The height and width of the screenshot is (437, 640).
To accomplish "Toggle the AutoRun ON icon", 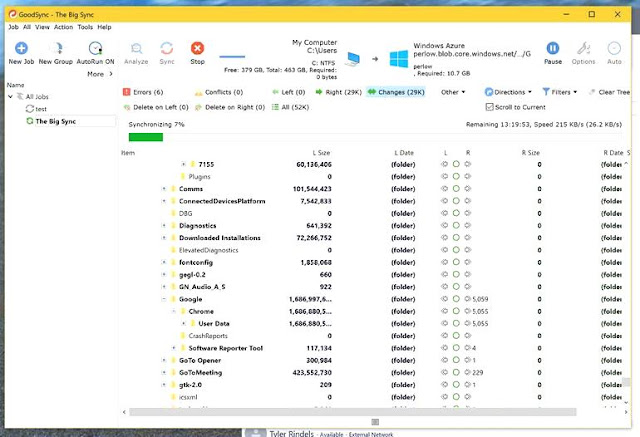I will (95, 49).
